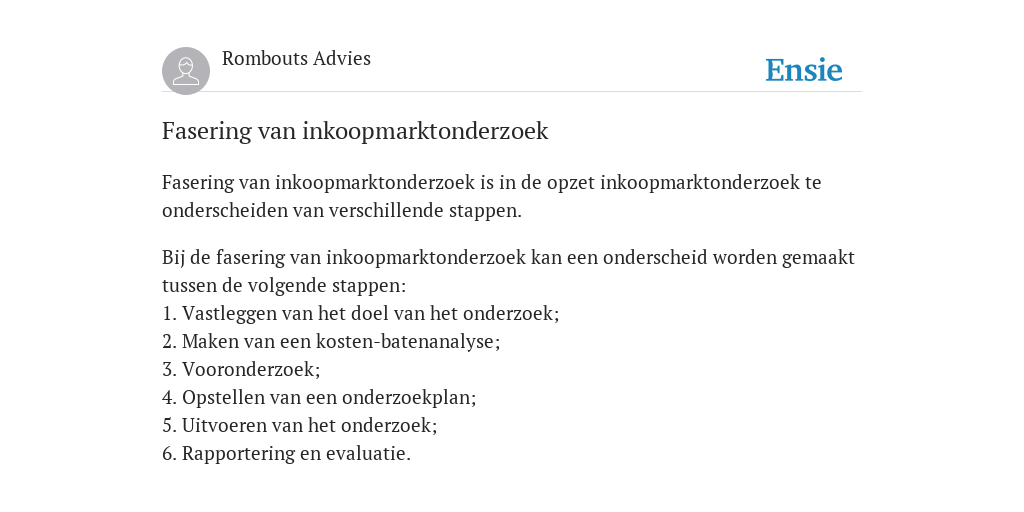Select step 3 'Vooronderzoek'
The image size is (1024, 512).
(241, 370)
